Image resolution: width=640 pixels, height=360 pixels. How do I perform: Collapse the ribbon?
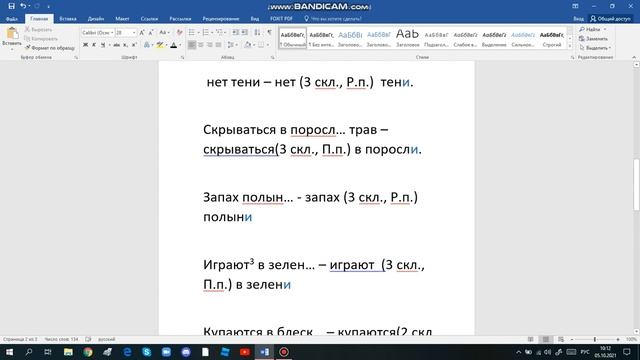click(x=634, y=57)
